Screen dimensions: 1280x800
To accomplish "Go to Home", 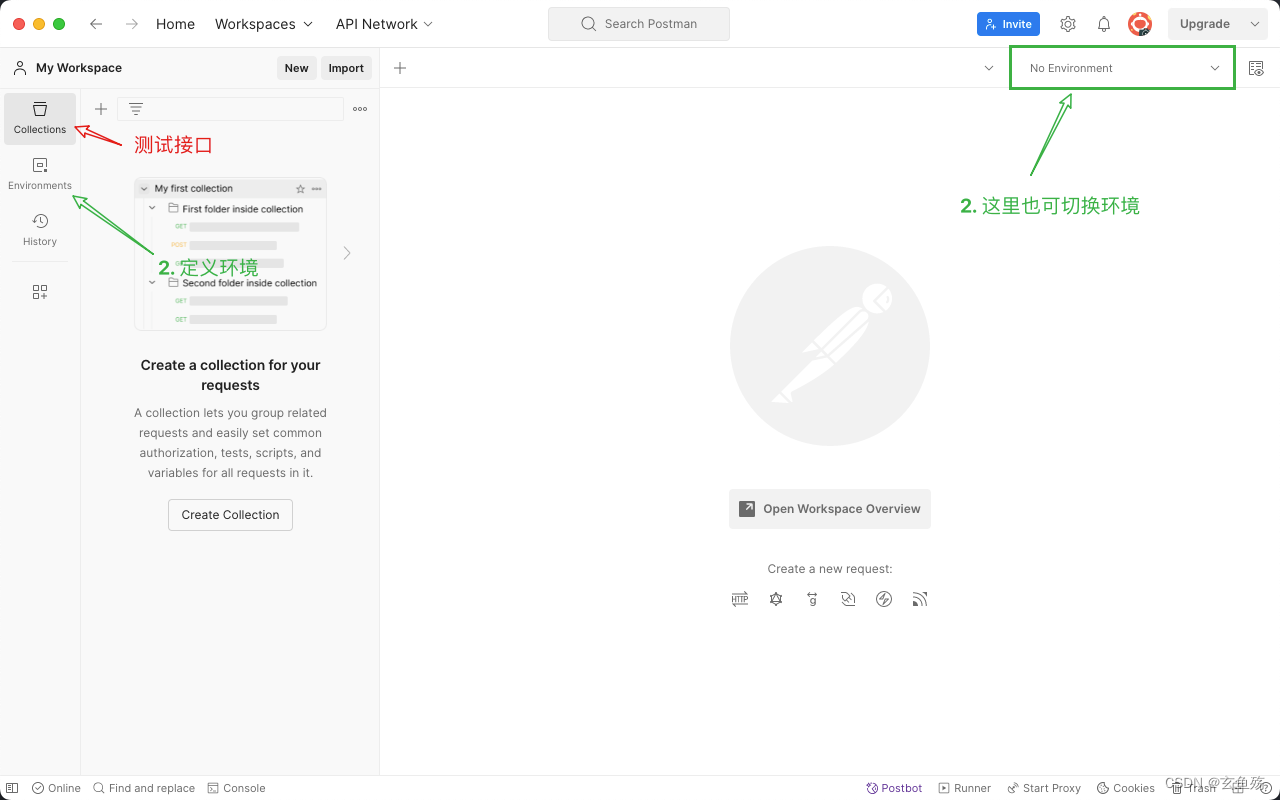I will coord(175,24).
